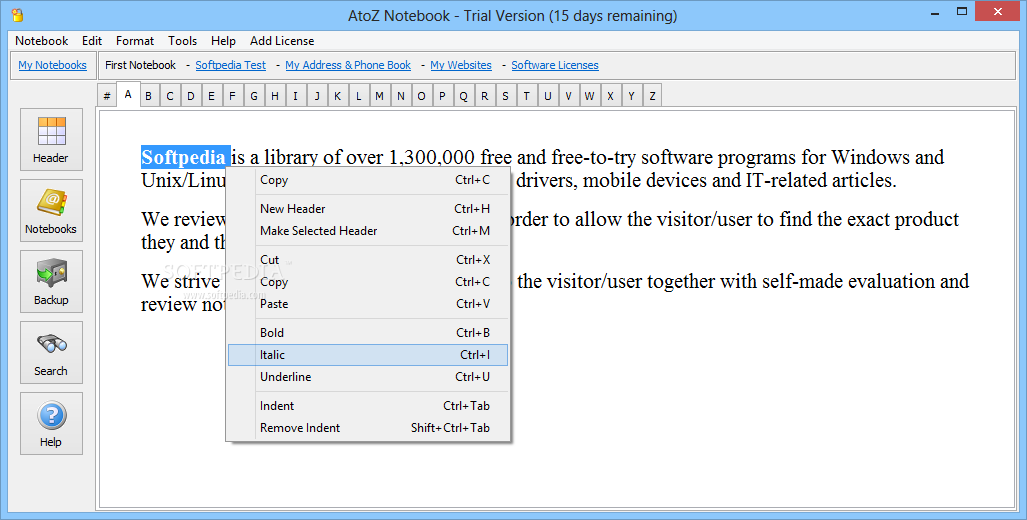Switch to the Z tab
This screenshot has width=1027, height=520.
(652, 96)
